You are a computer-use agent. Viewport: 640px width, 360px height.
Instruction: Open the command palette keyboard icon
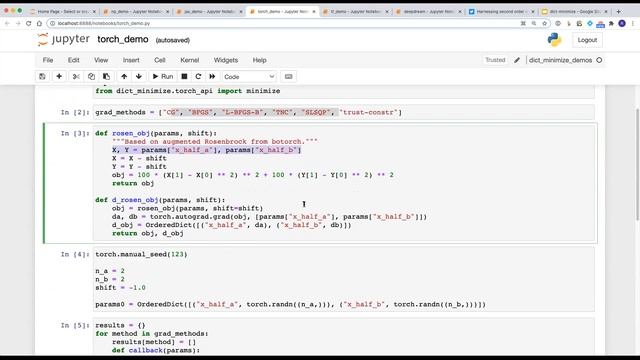click(x=289, y=76)
